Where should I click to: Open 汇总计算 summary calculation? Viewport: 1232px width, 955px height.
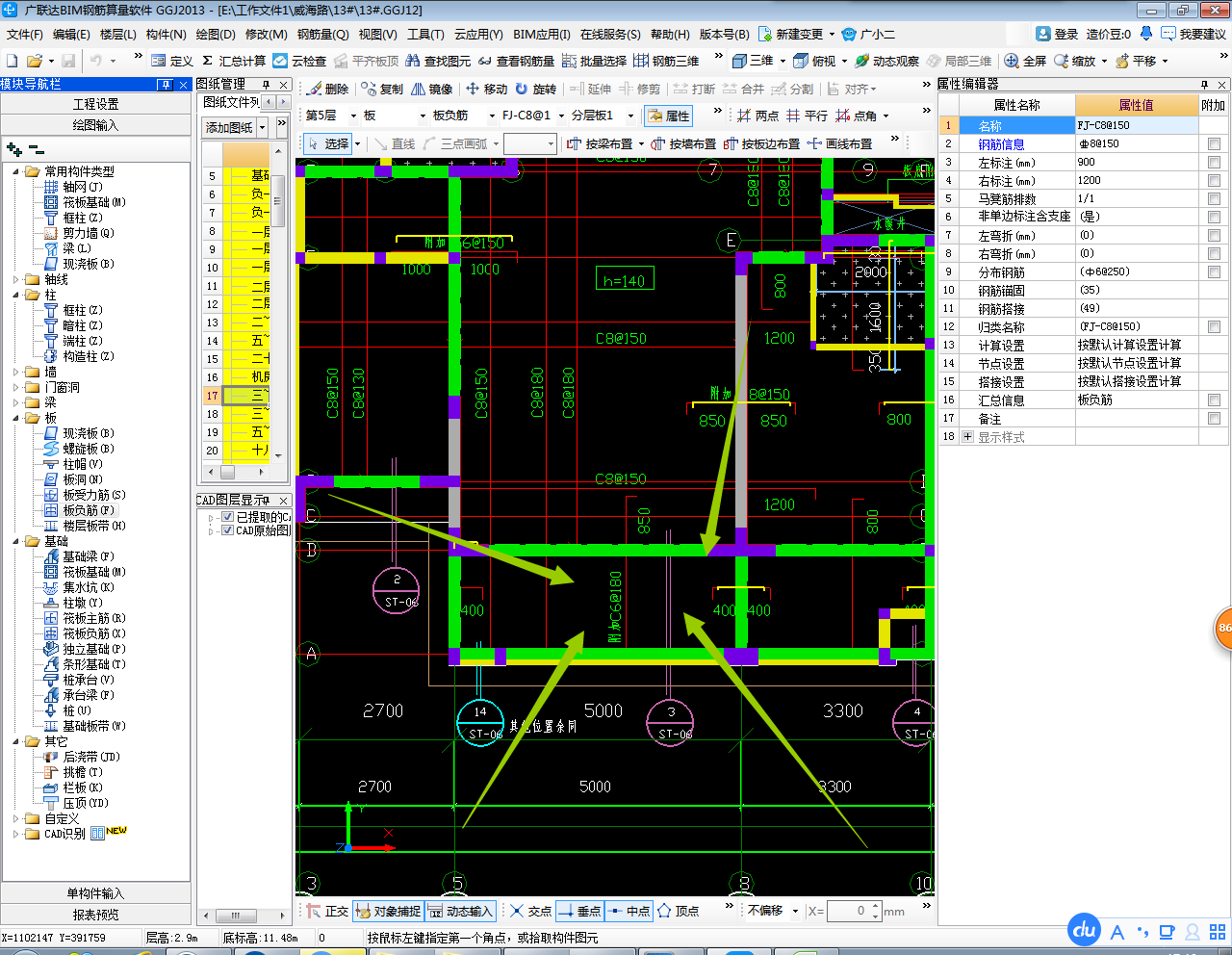tap(234, 61)
